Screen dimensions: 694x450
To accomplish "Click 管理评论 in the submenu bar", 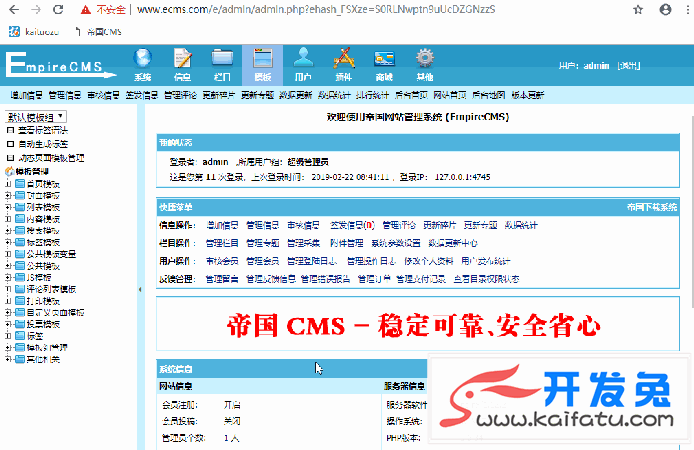I will [x=180, y=95].
